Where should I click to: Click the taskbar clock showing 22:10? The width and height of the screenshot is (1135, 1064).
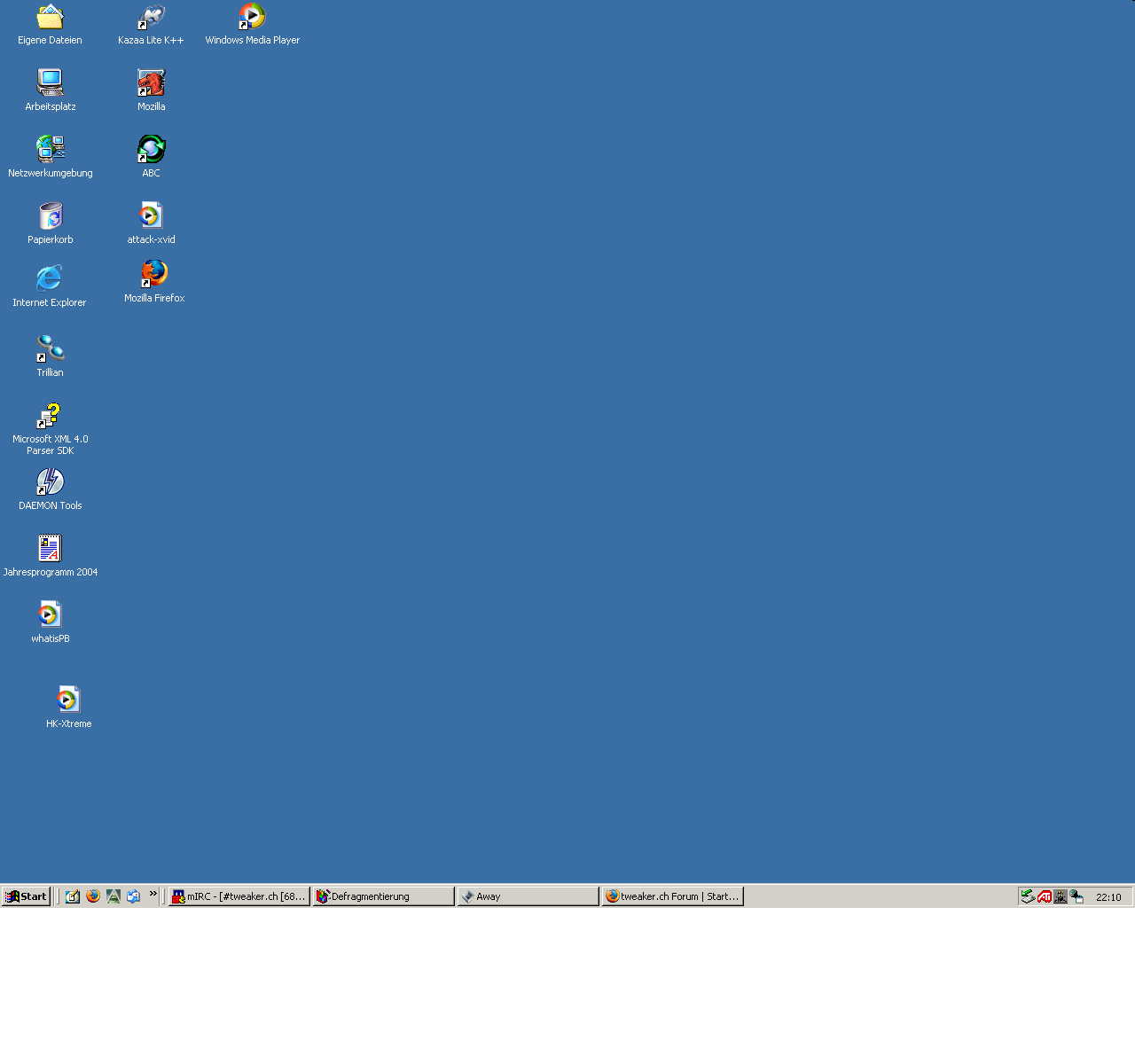tap(1108, 897)
